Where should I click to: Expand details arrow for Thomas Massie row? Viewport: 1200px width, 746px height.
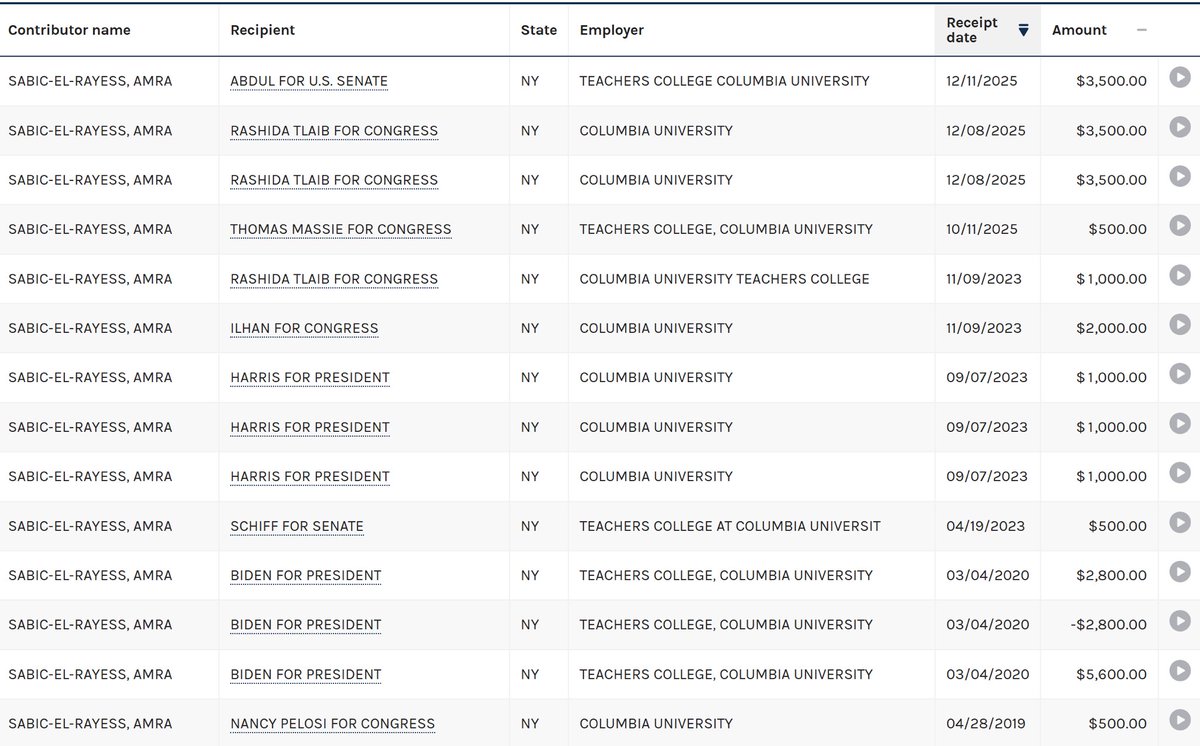tap(1180, 225)
